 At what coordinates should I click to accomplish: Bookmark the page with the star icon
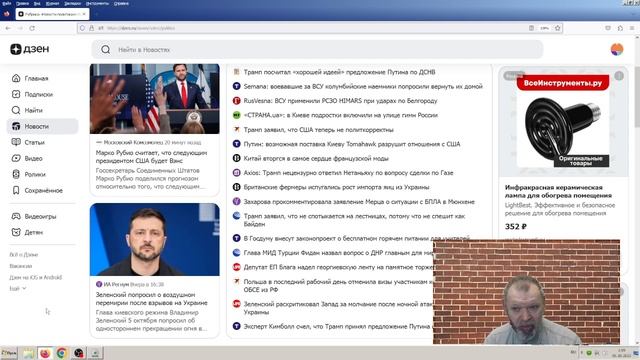(x=558, y=28)
